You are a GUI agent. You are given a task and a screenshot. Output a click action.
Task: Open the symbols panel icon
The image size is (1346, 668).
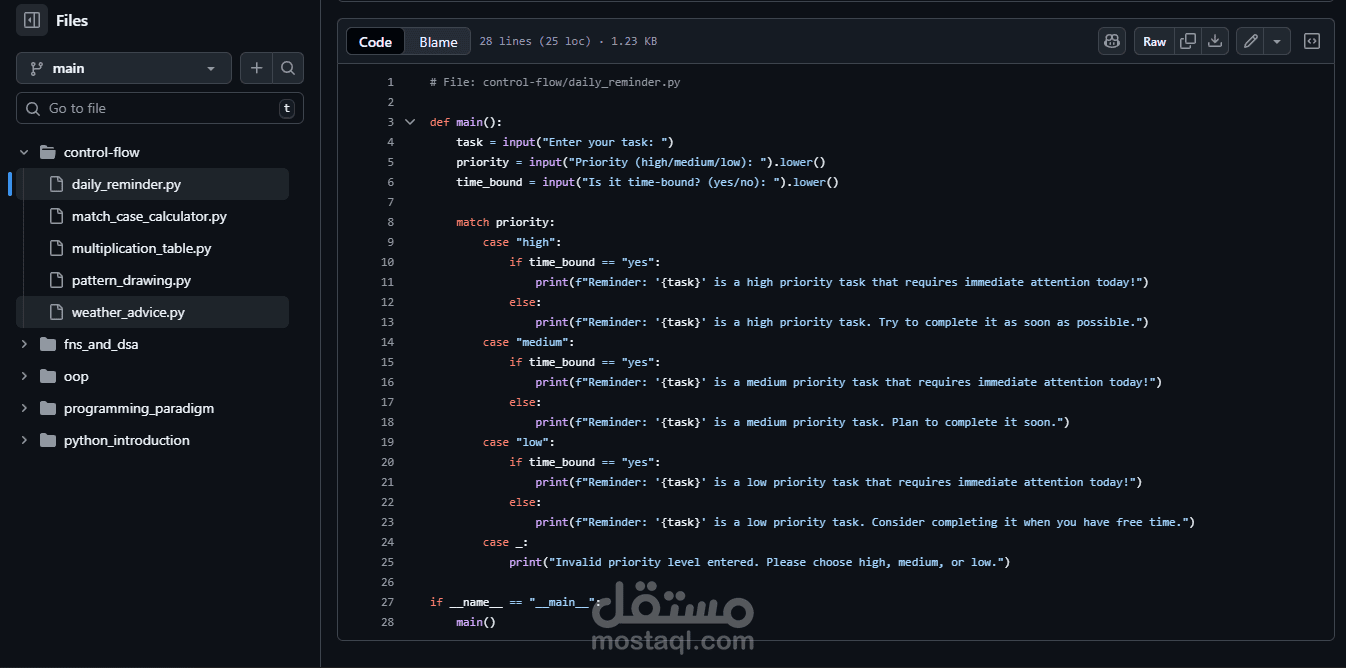coord(1312,41)
